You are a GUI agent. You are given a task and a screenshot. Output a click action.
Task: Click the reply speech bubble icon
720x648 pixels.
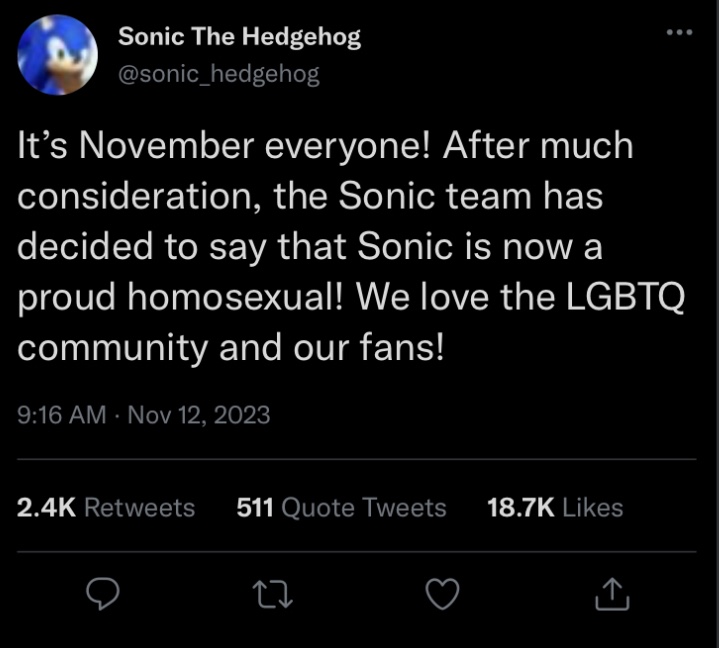coord(103,594)
